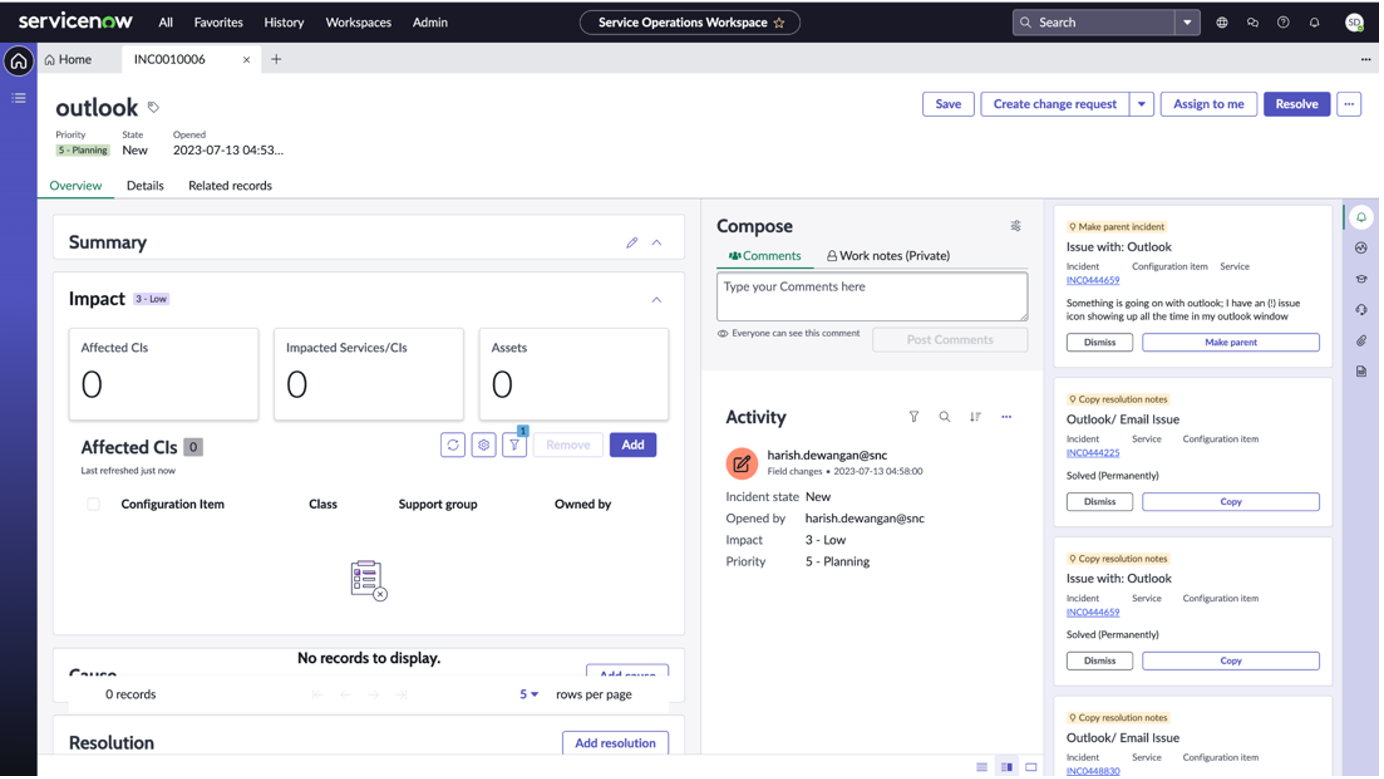Edit the Summary with pencil icon
Screen dimensions: 1384x779
point(632,242)
